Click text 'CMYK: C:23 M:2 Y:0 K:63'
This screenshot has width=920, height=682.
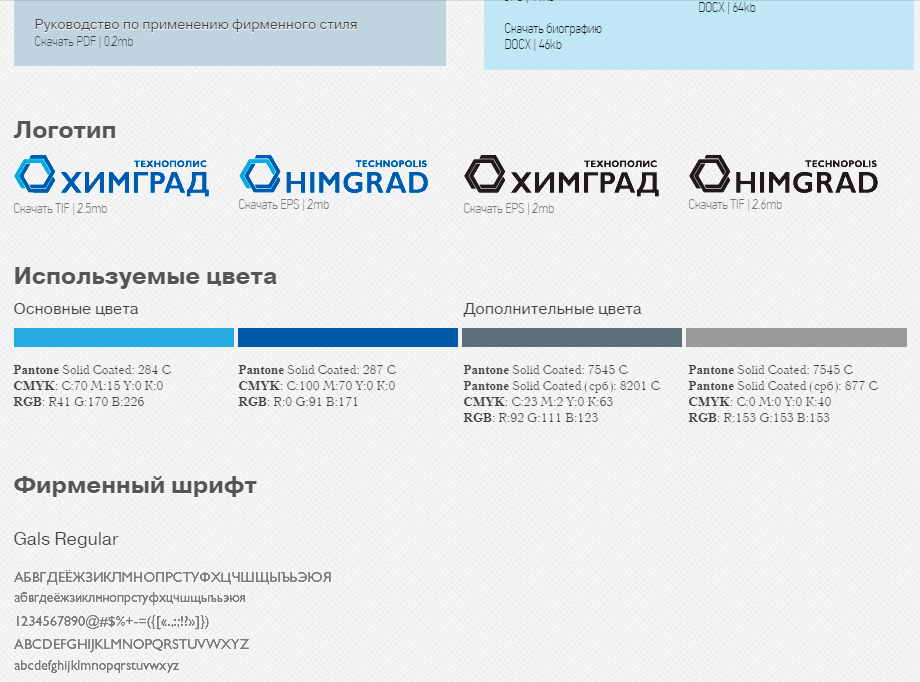538,402
